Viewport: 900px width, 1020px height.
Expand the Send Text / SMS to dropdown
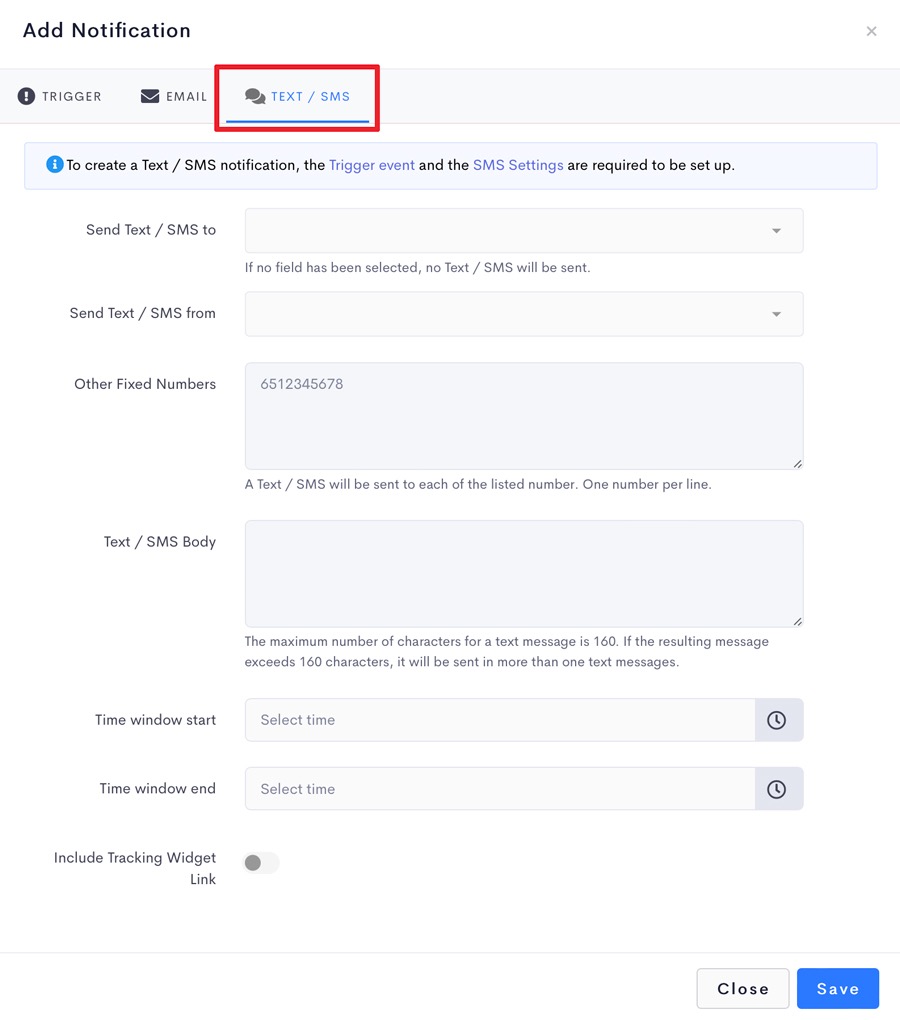pyautogui.click(x=524, y=231)
